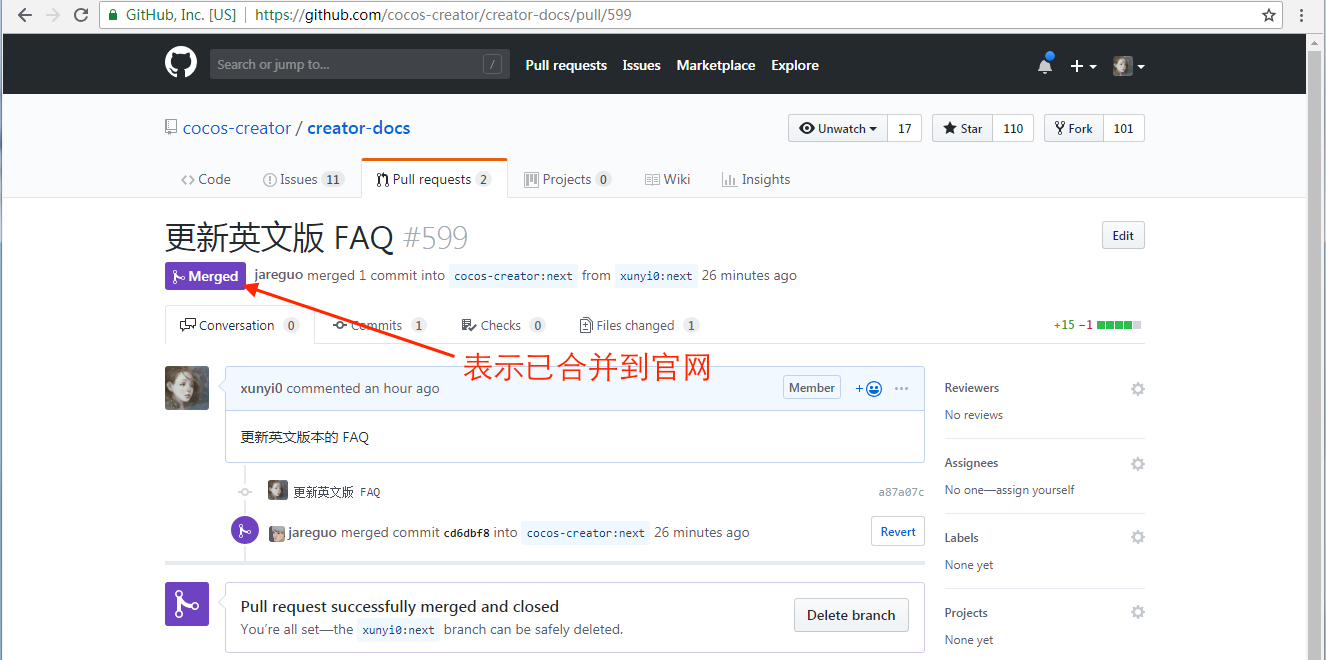Click browser back arrow
This screenshot has height=660, width=1326.
click(x=25, y=15)
